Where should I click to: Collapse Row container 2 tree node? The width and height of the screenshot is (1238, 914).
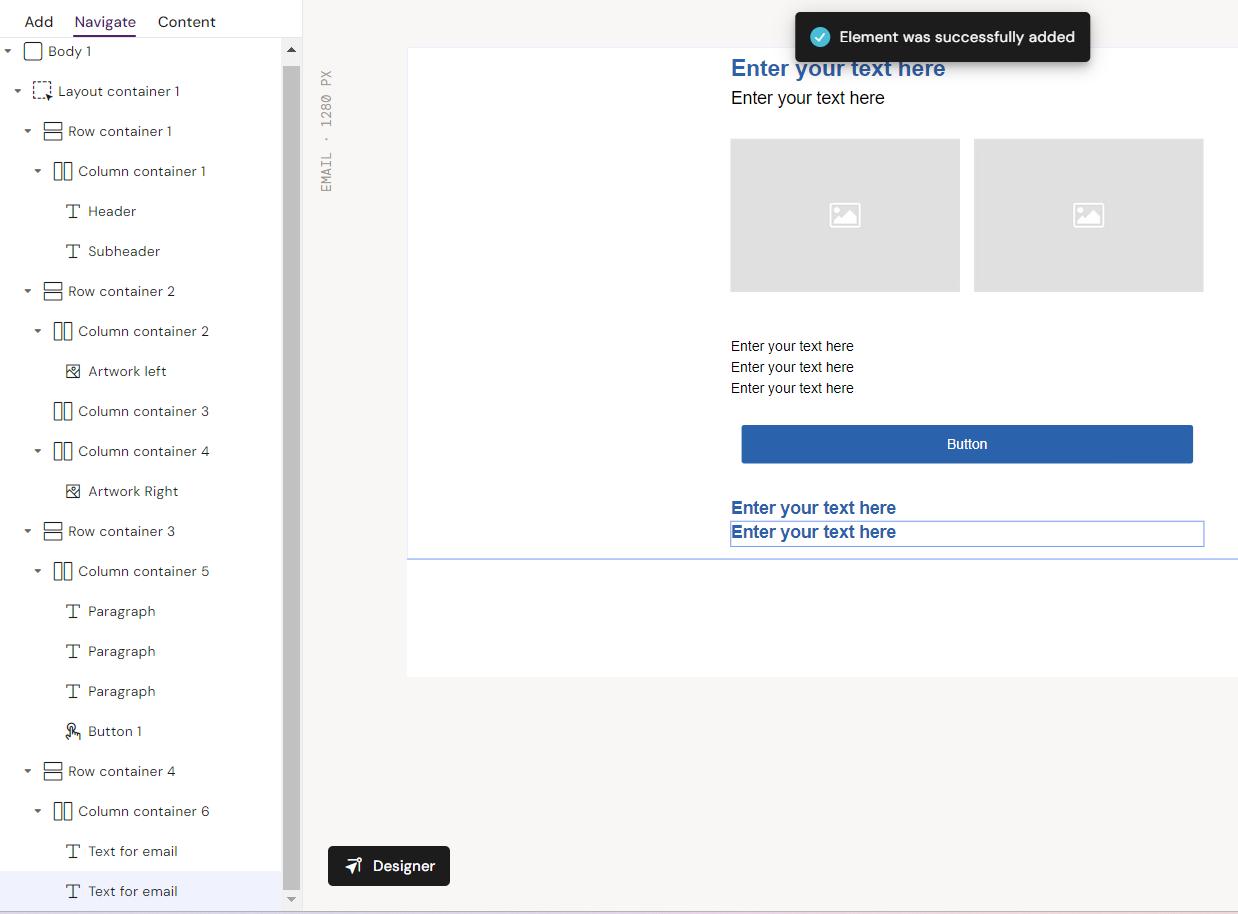tap(28, 291)
